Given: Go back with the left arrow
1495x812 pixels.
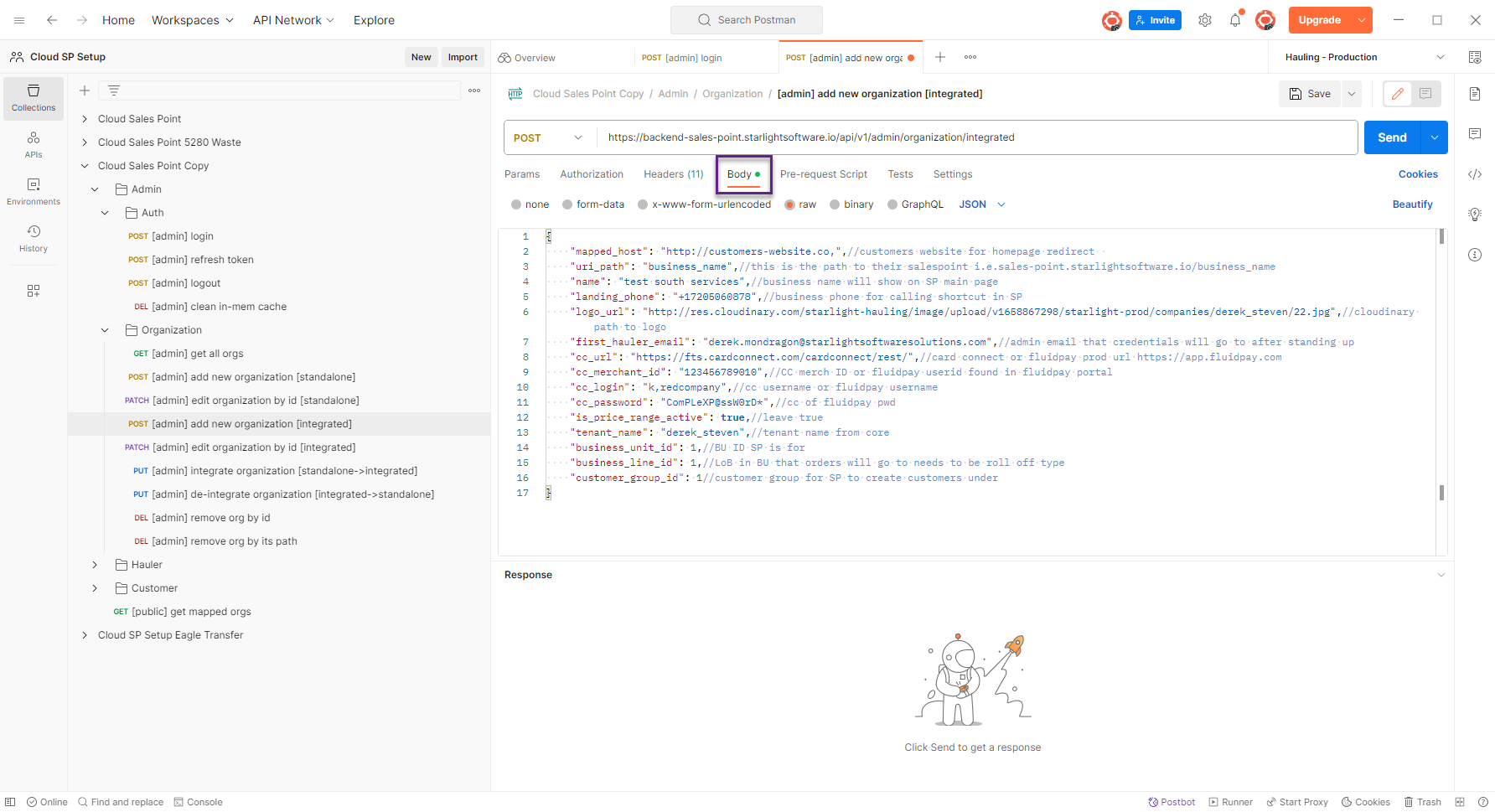Looking at the screenshot, I should click(x=52, y=20).
